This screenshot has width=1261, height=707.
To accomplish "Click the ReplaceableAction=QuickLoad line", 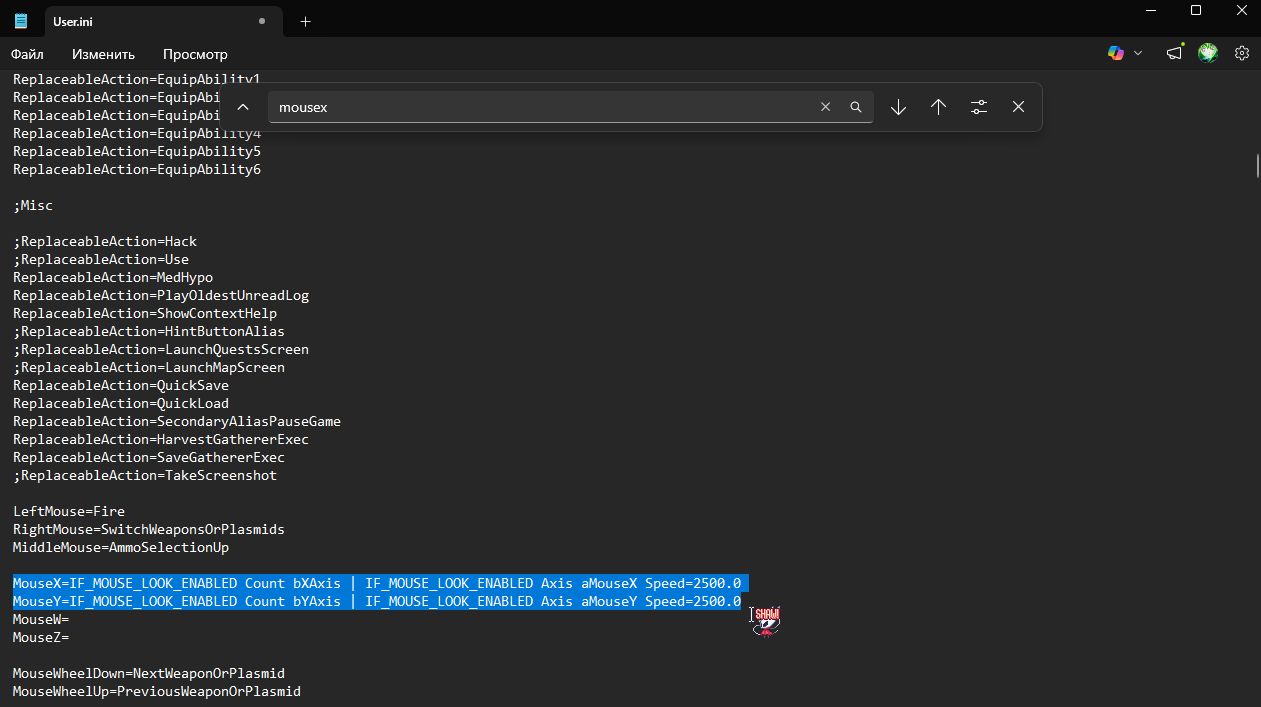I will click(121, 403).
